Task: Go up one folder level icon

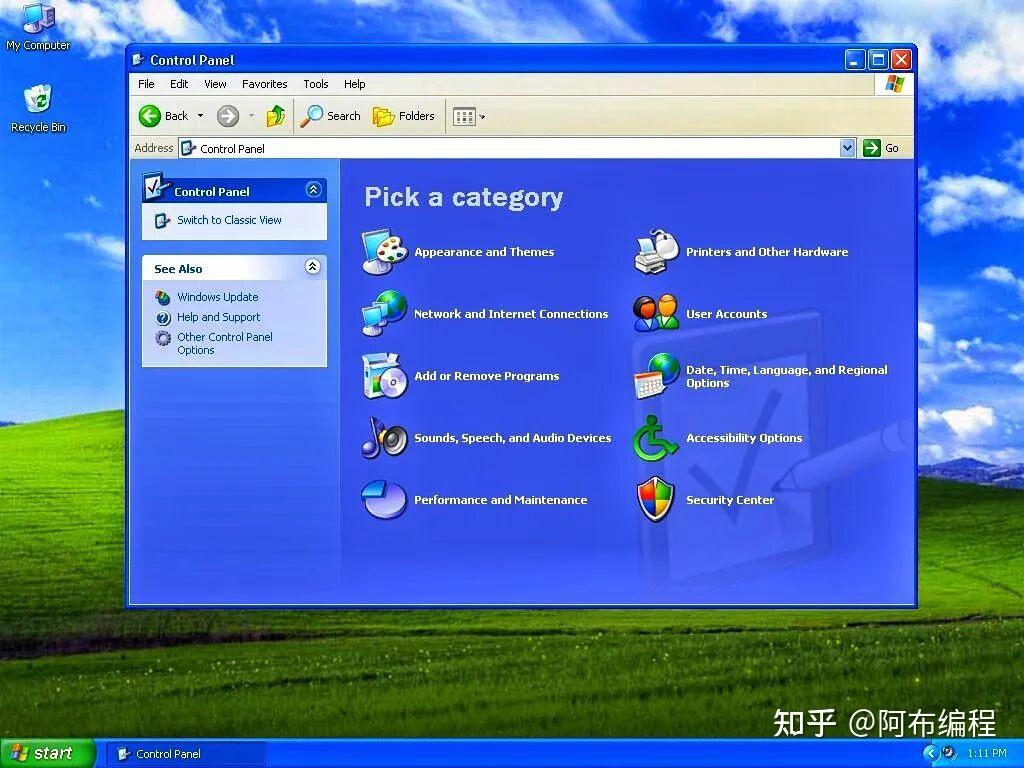Action: (x=276, y=116)
